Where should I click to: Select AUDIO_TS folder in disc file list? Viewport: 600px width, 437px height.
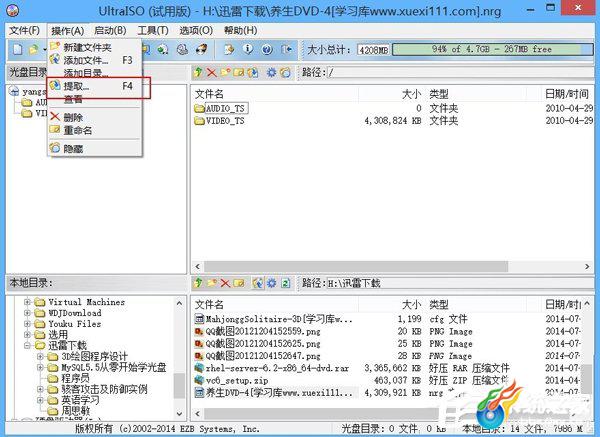(225, 108)
